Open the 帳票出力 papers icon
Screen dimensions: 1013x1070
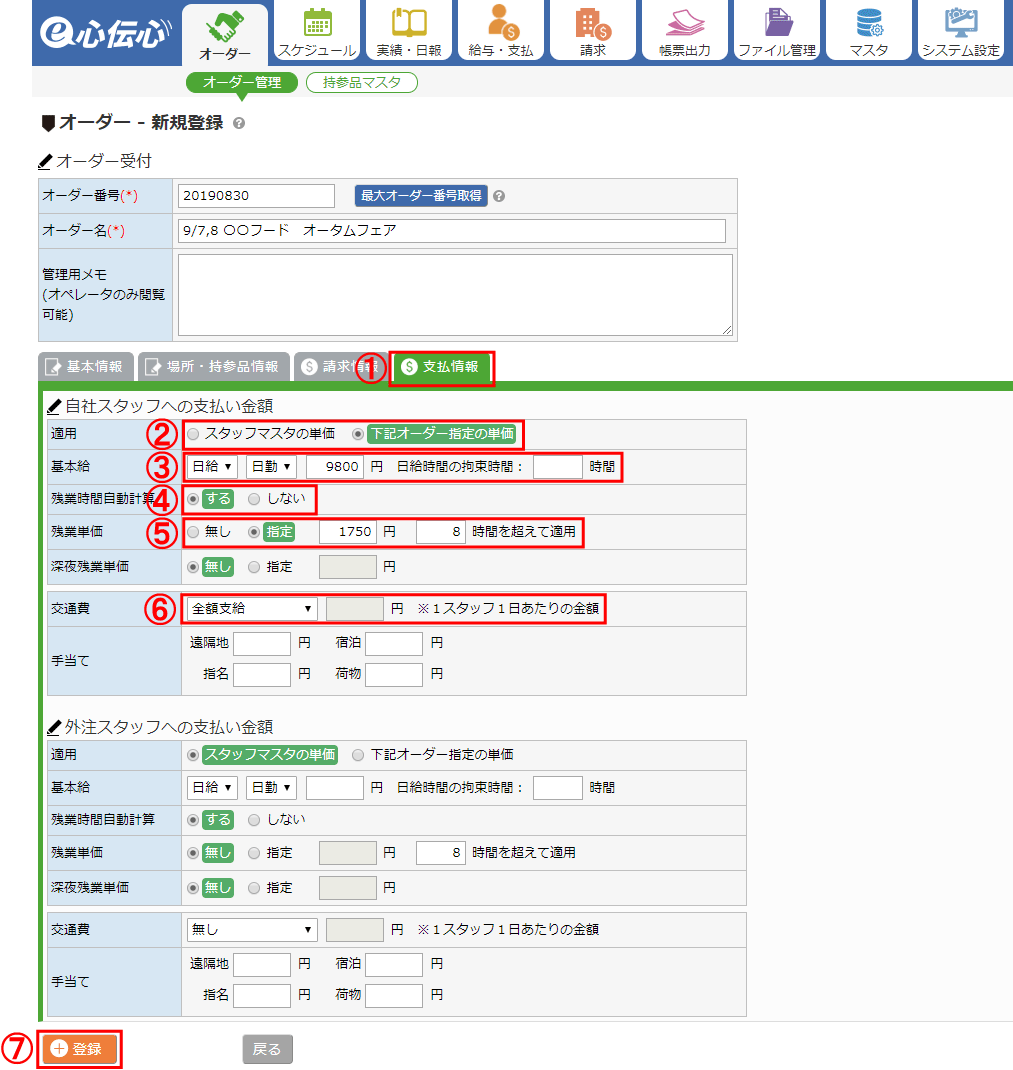[685, 31]
